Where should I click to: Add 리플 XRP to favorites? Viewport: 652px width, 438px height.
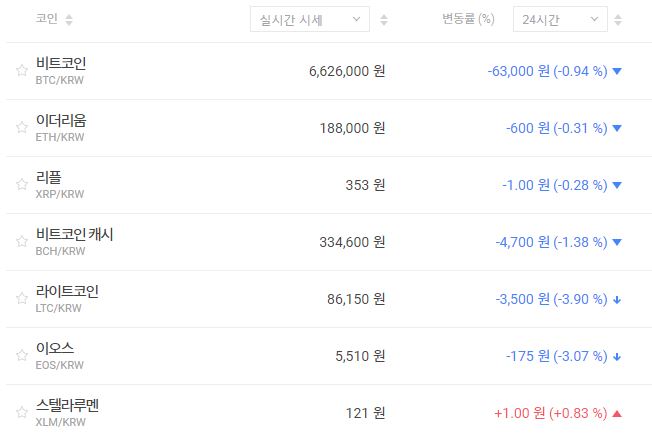[21, 184]
